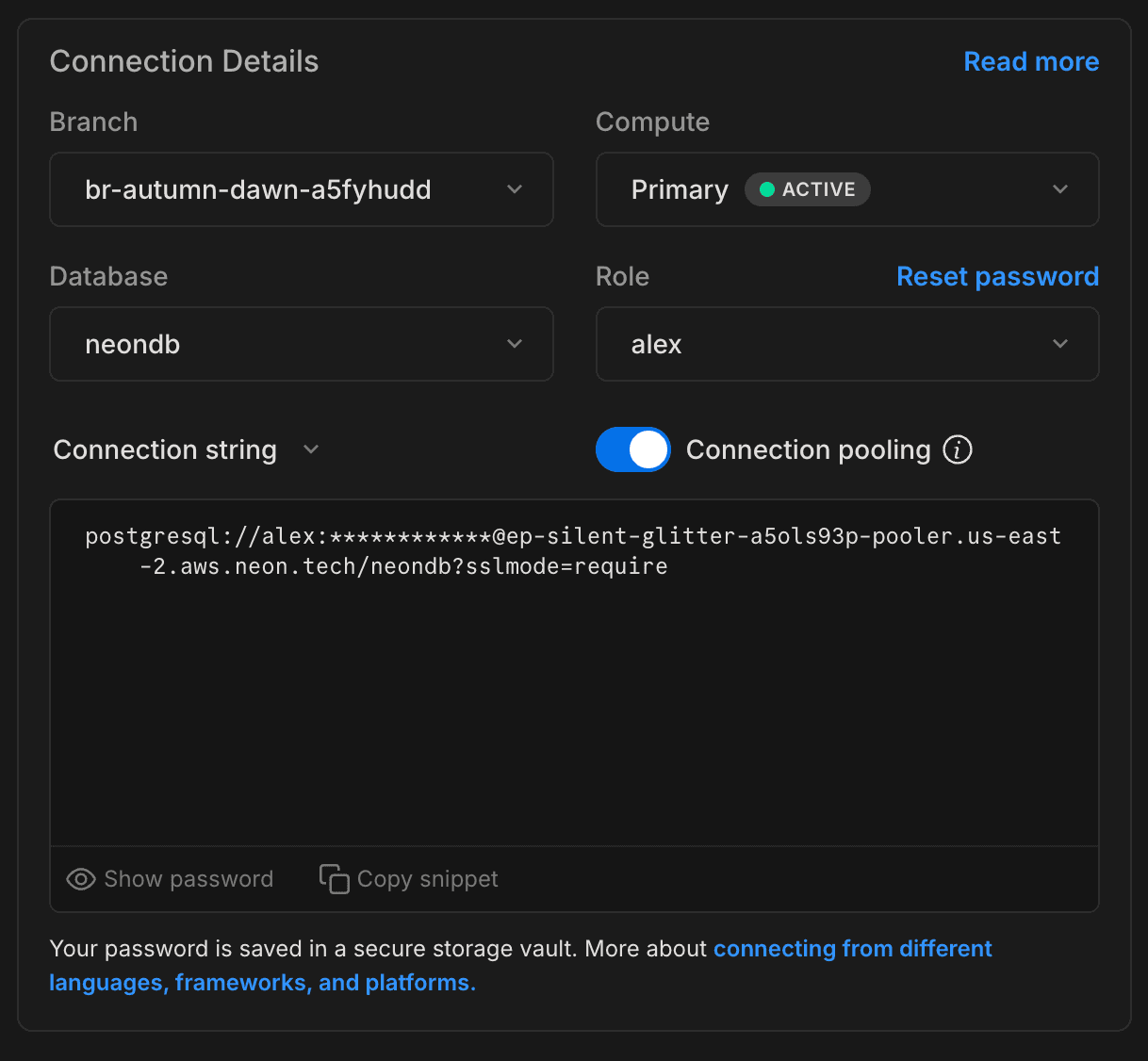The image size is (1148, 1061).
Task: Click the Copy snippet copy icon
Action: (334, 878)
